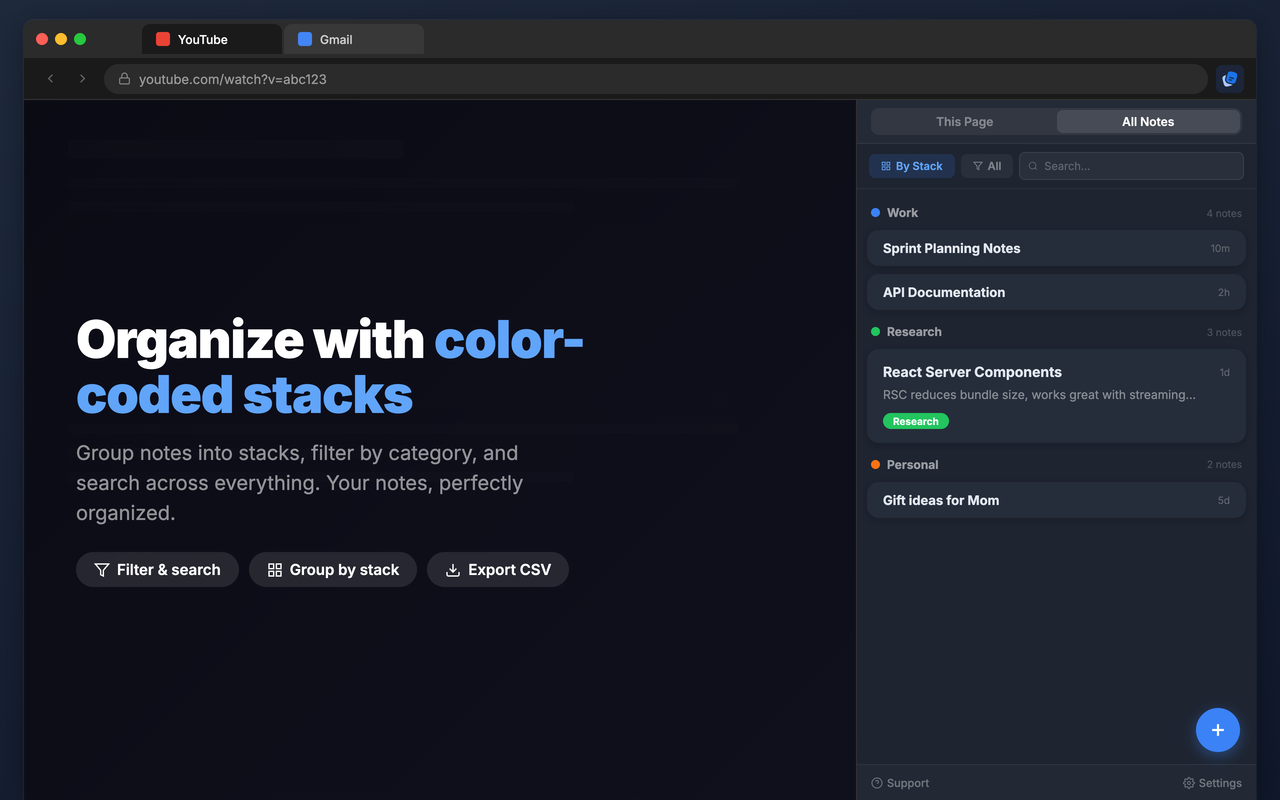Image resolution: width=1280 pixels, height=800 pixels.
Task: Open the Support link
Action: tap(900, 783)
